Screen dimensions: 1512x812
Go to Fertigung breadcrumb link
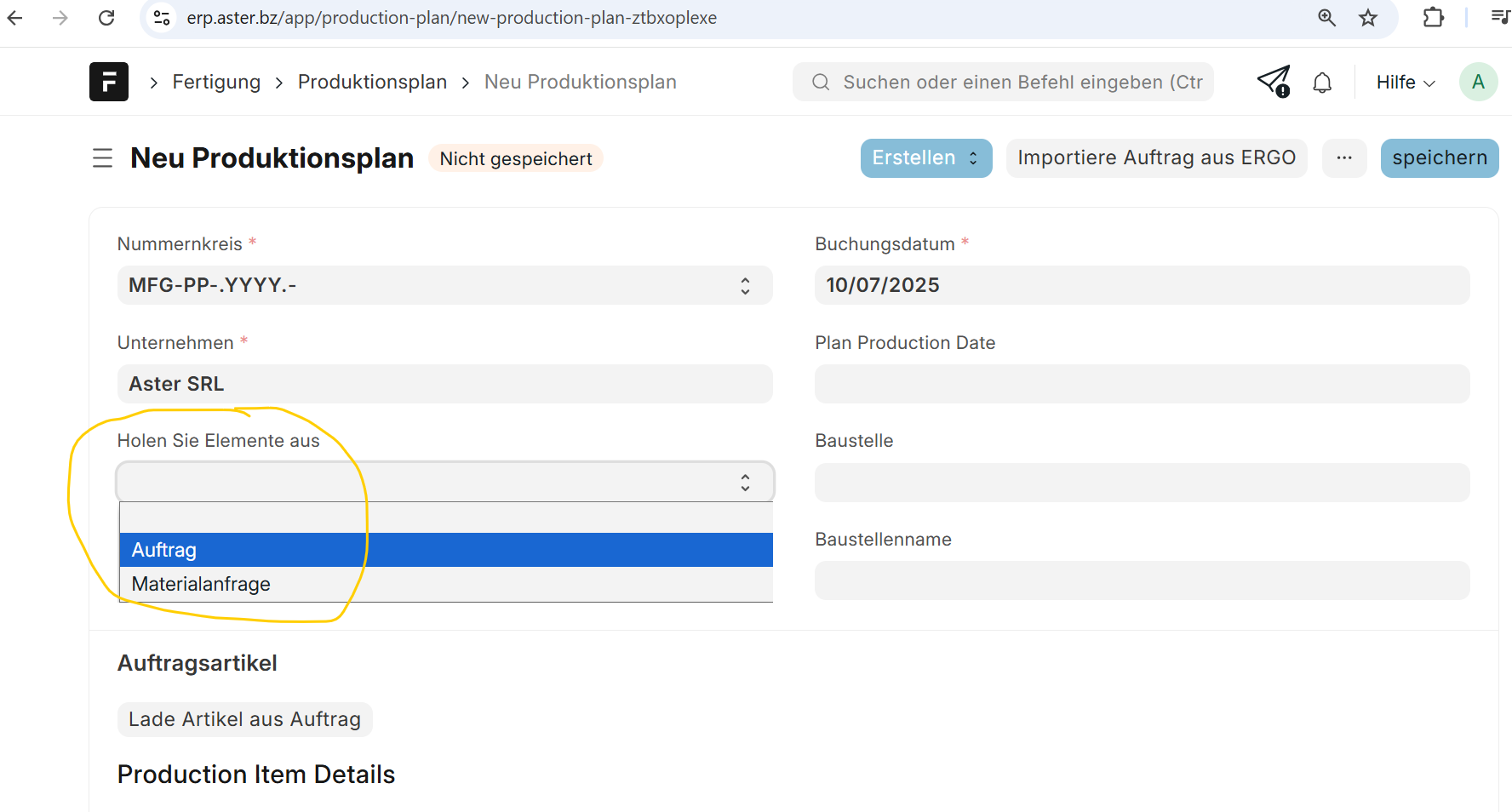point(216,82)
